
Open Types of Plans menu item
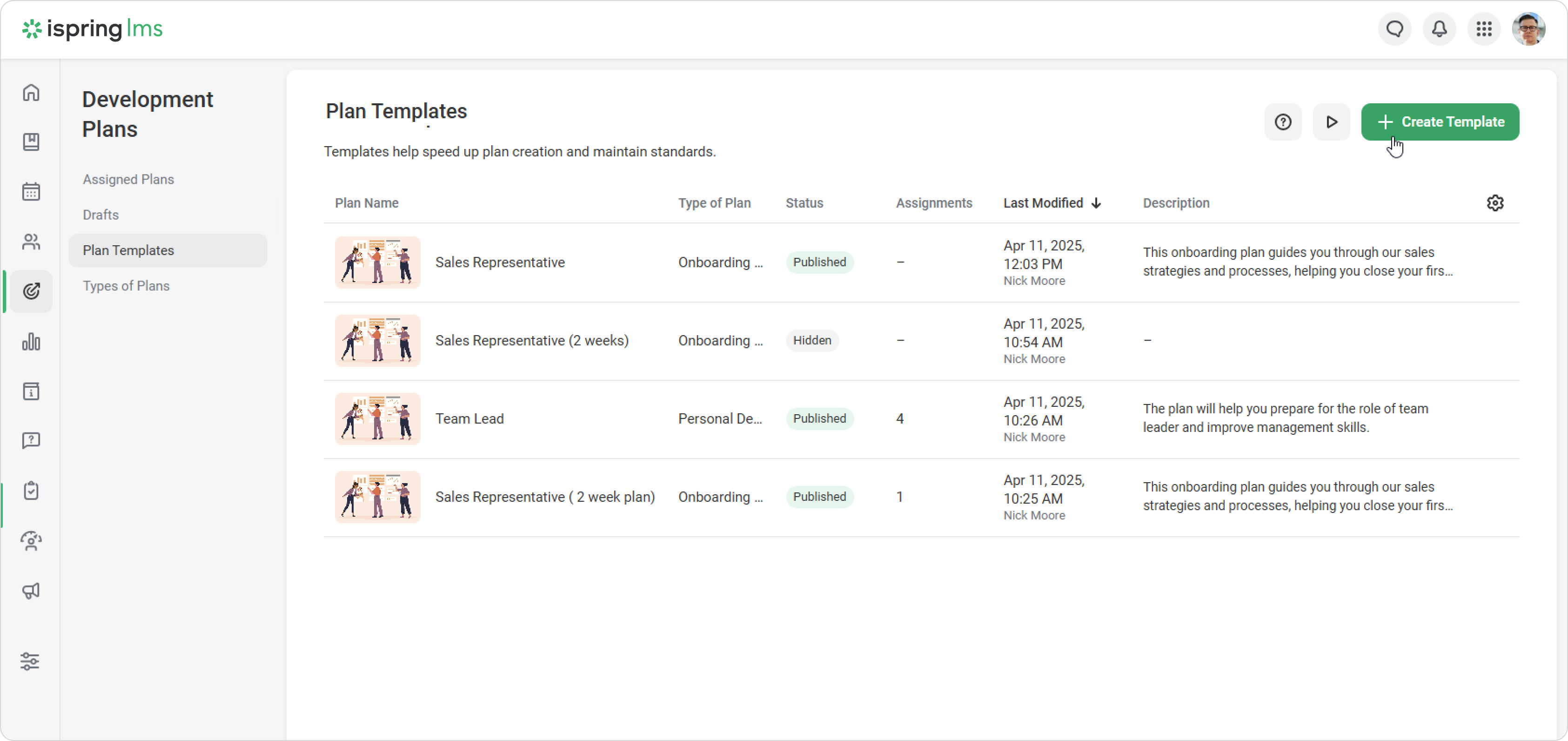click(126, 286)
